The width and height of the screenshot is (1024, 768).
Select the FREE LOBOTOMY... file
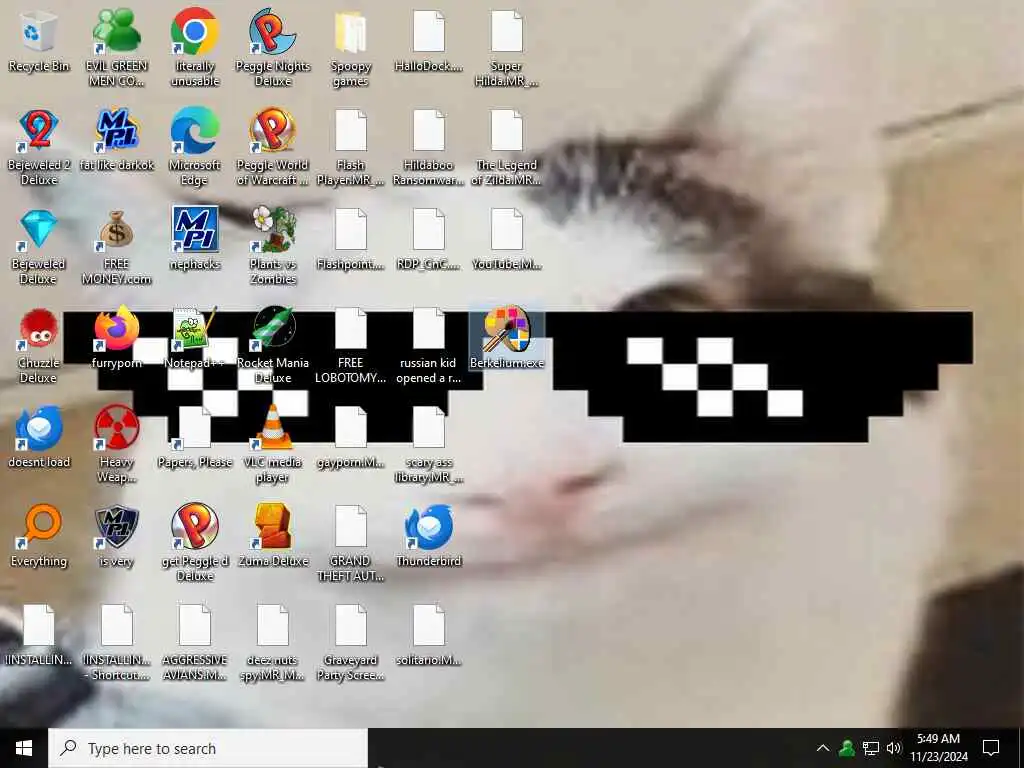tap(351, 346)
